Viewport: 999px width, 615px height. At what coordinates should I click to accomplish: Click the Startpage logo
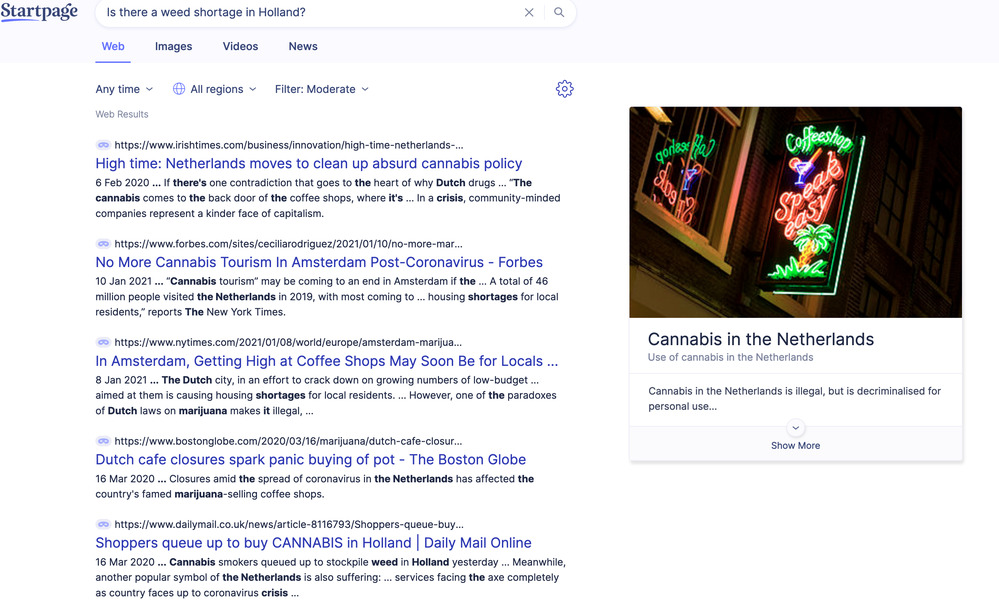[x=39, y=13]
